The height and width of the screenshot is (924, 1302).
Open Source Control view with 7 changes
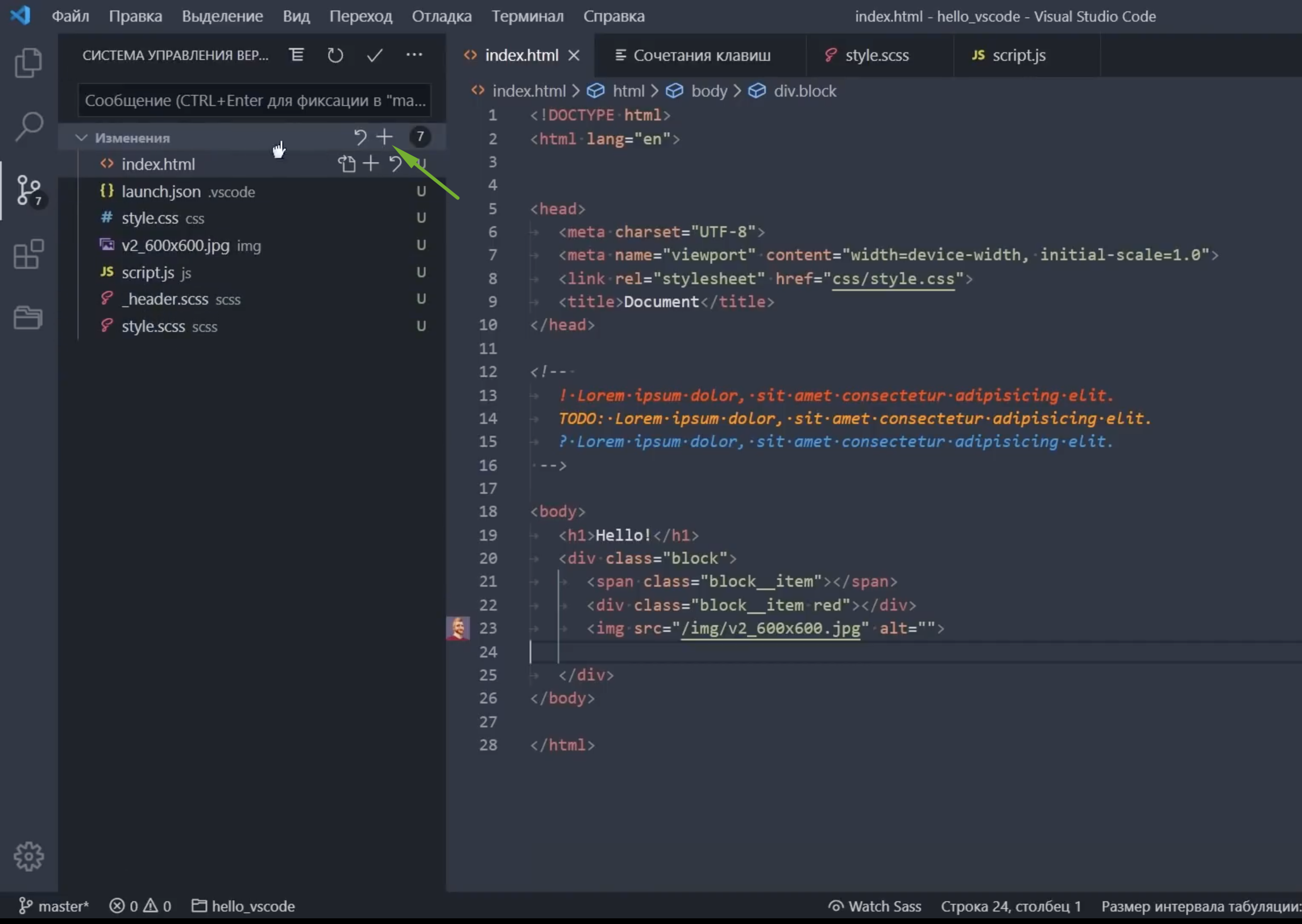[28, 190]
